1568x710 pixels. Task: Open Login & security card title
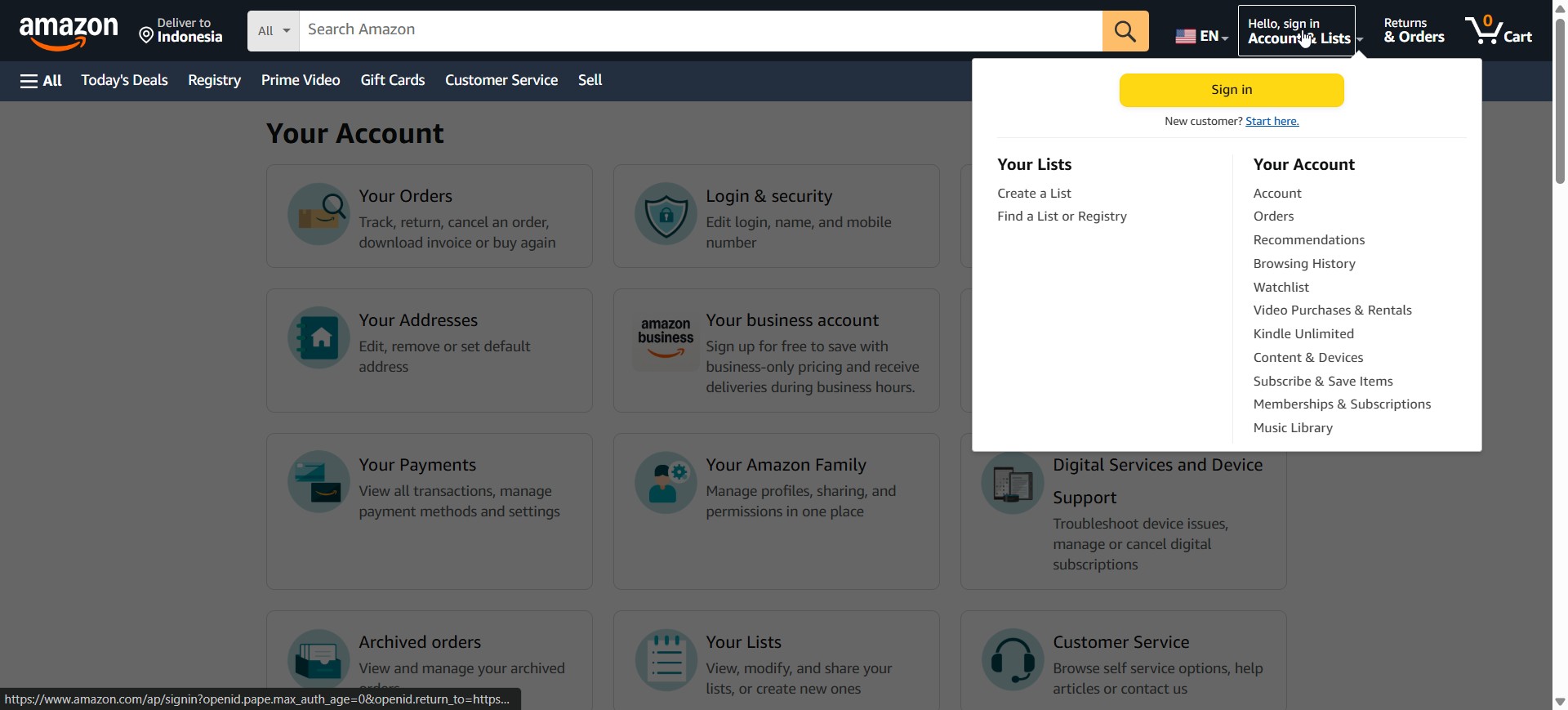click(768, 196)
